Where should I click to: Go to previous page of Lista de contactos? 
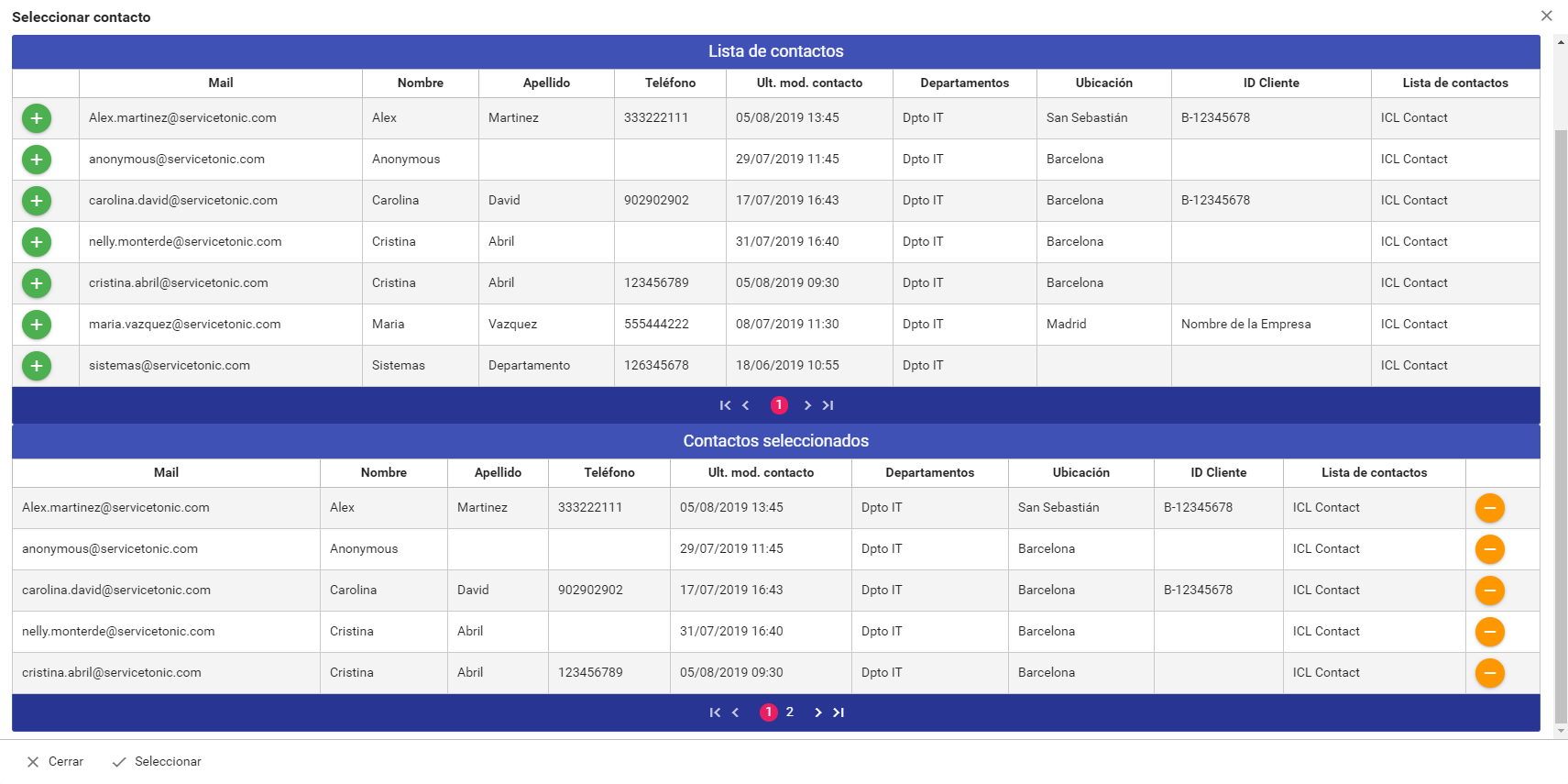point(746,405)
